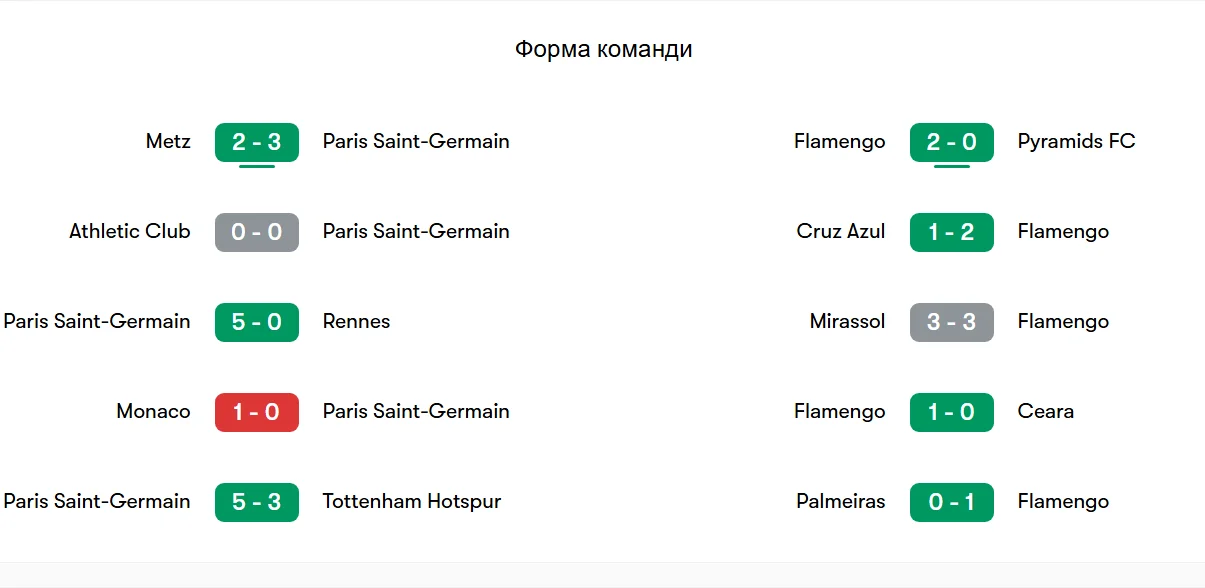1205x588 pixels.
Task: Select the Monaco team name
Action: [153, 411]
